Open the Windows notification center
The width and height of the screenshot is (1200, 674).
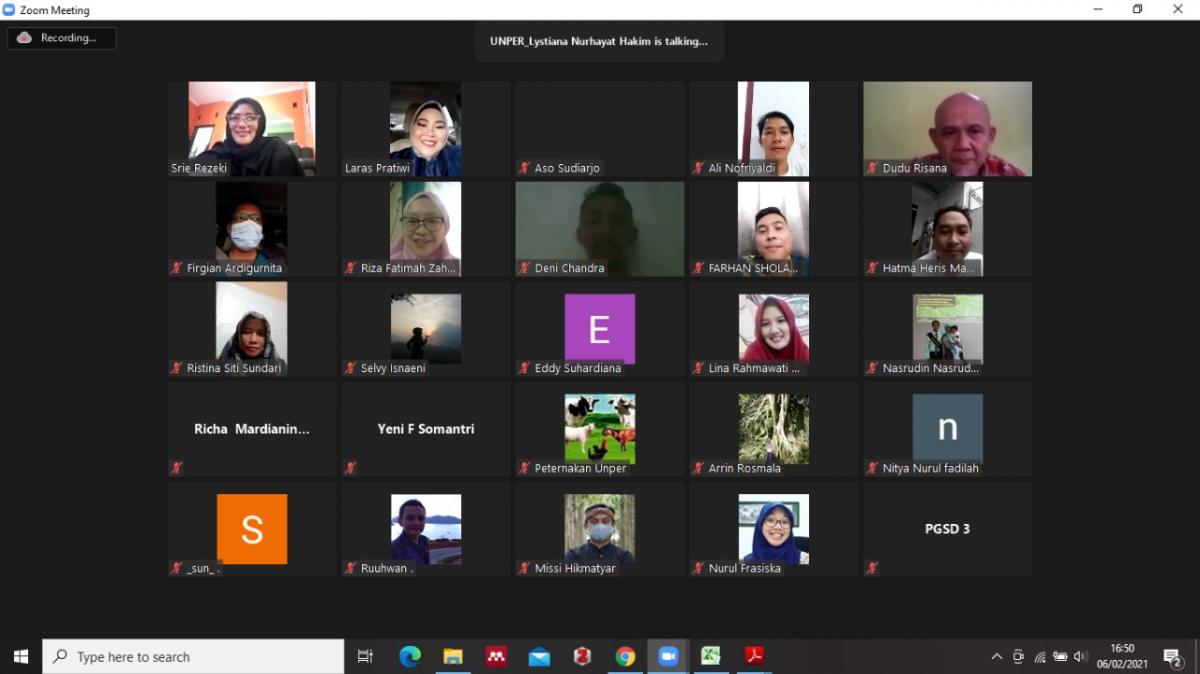(1172, 656)
